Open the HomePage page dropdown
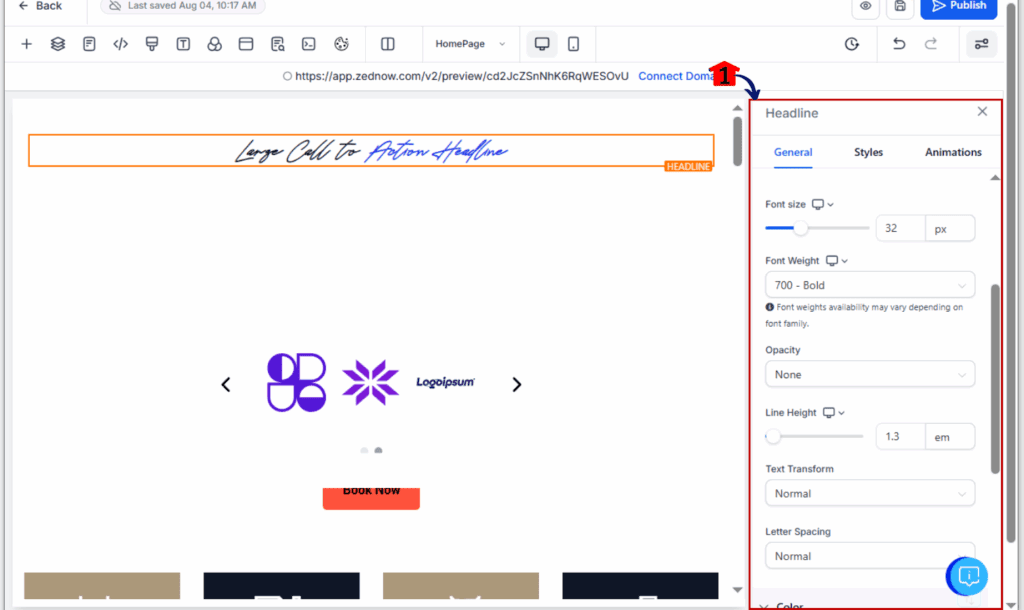 (x=470, y=44)
